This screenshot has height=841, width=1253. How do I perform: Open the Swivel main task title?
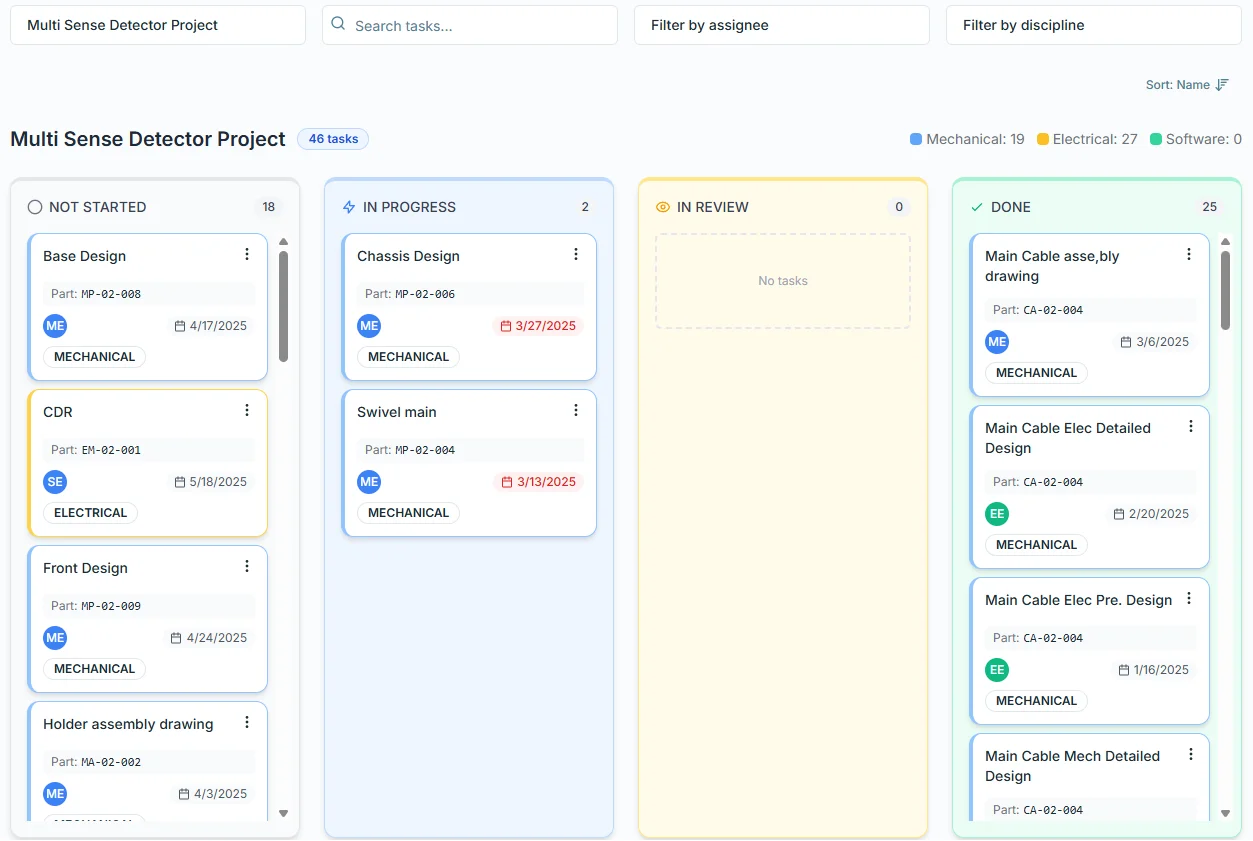pos(397,412)
